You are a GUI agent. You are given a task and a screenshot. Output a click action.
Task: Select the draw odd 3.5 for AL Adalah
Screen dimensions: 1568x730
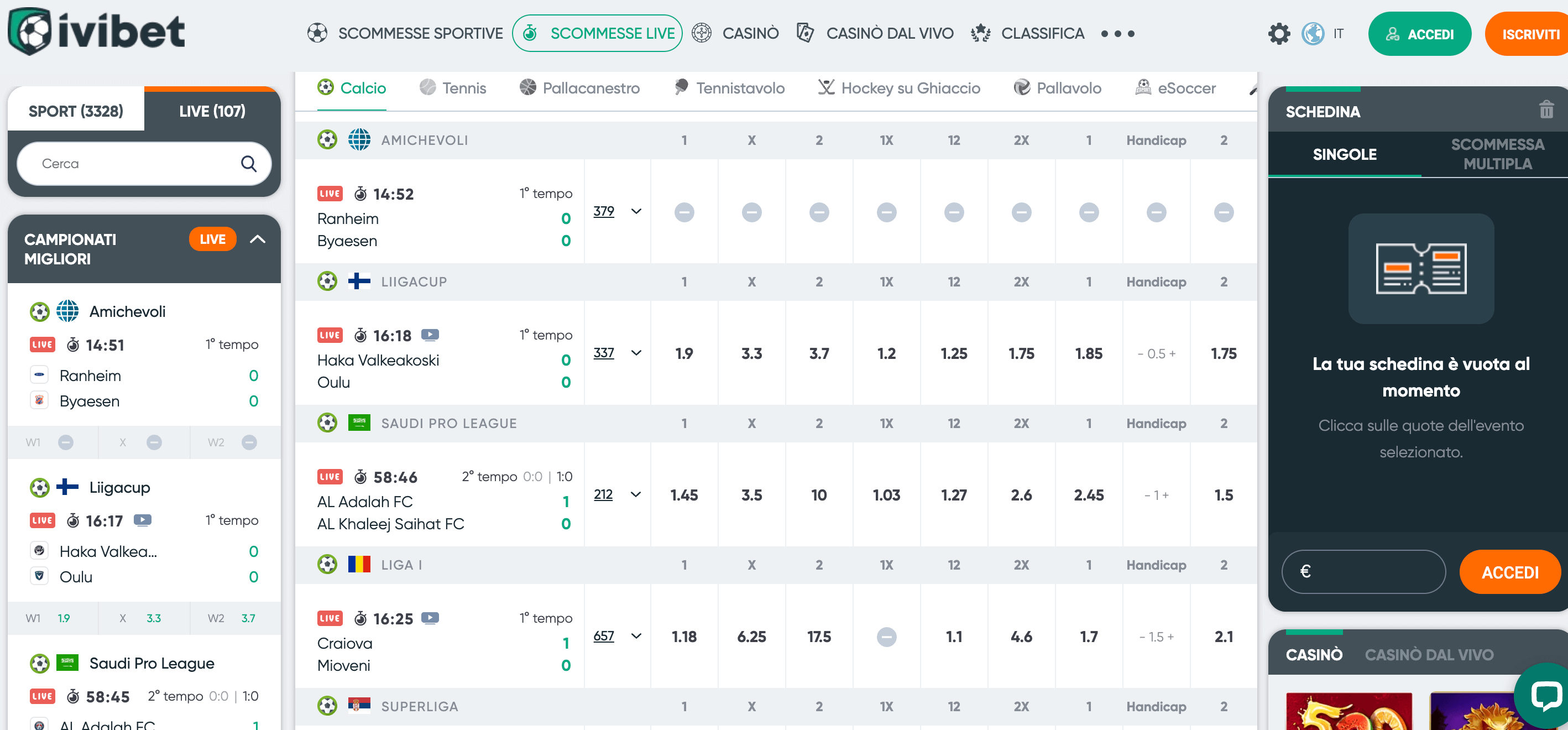pos(752,494)
